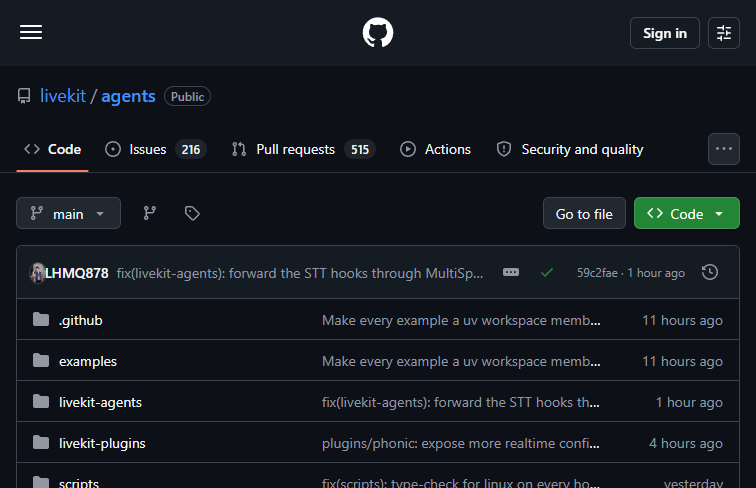Viewport: 756px width, 488px height.
Task: Click the Pull requests tab icon
Action: (x=239, y=149)
